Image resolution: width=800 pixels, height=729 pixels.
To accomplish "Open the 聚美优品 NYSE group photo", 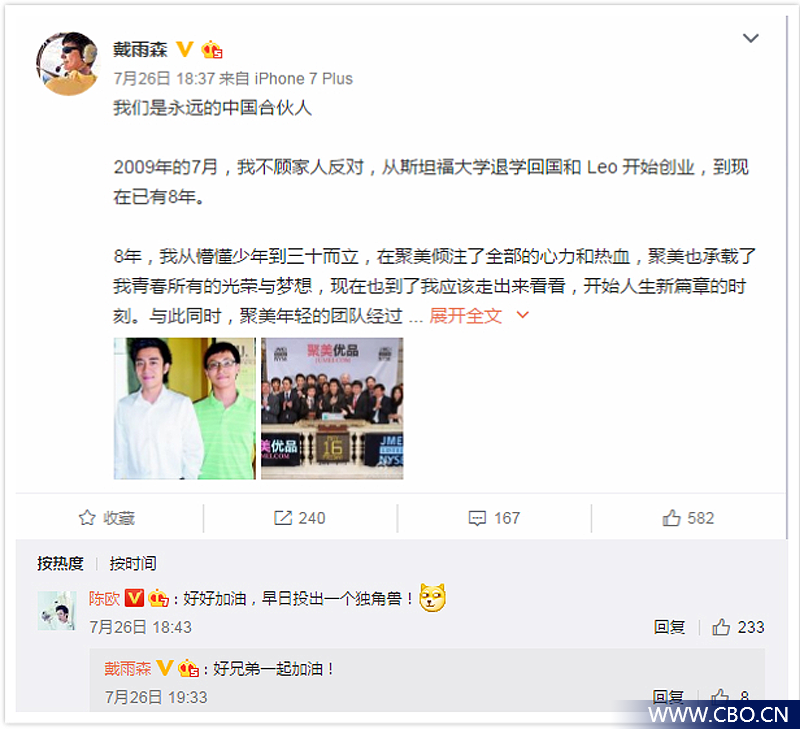I will tap(332, 408).
